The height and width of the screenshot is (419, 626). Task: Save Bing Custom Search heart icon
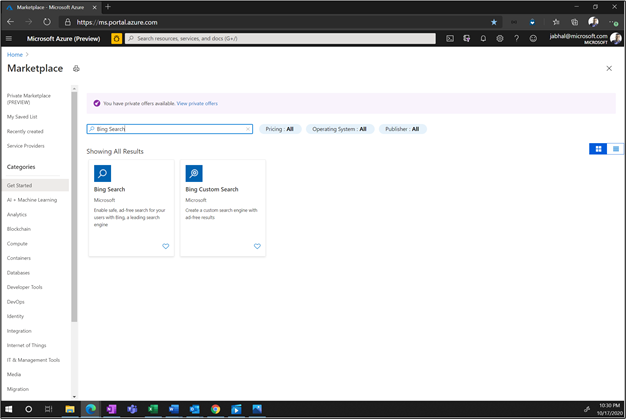click(x=257, y=246)
